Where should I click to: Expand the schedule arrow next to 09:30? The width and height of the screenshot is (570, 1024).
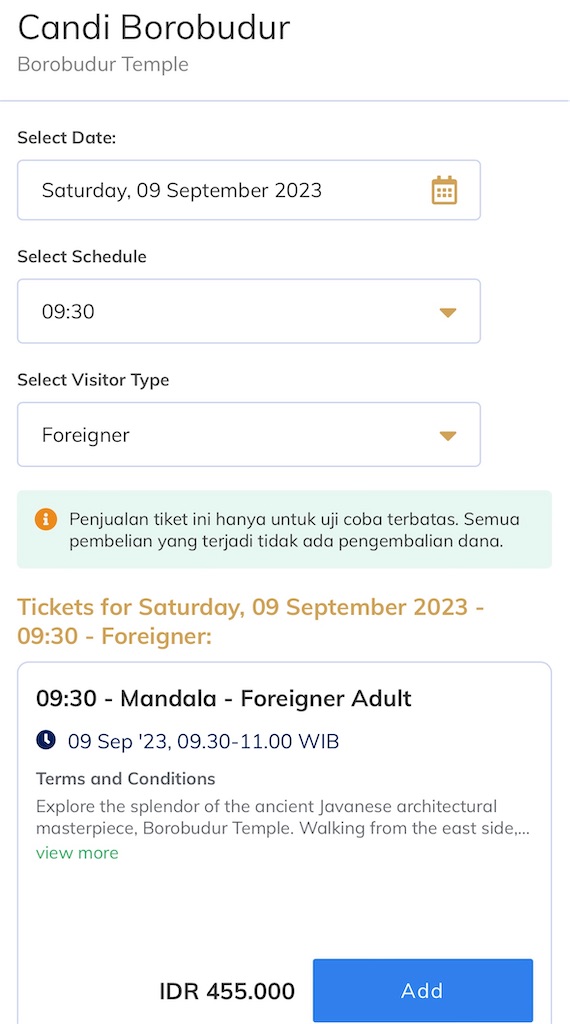pyautogui.click(x=447, y=312)
